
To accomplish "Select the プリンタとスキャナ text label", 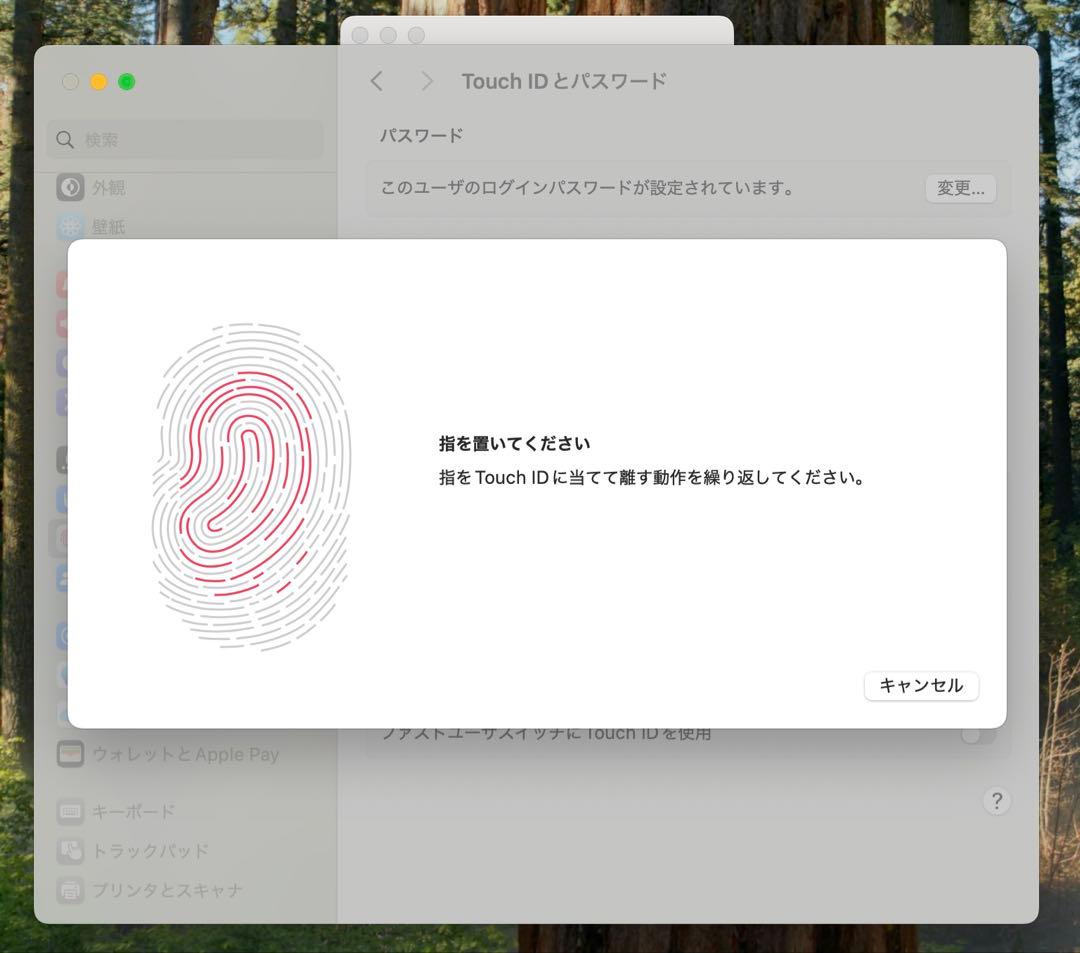I will 167,890.
